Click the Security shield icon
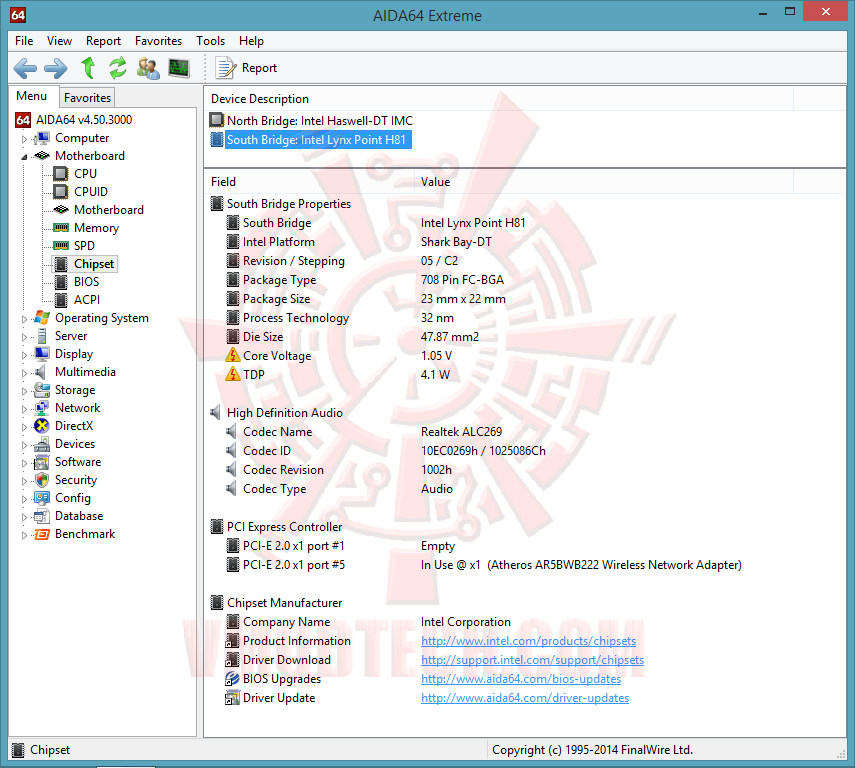This screenshot has width=855, height=768. click(x=42, y=479)
